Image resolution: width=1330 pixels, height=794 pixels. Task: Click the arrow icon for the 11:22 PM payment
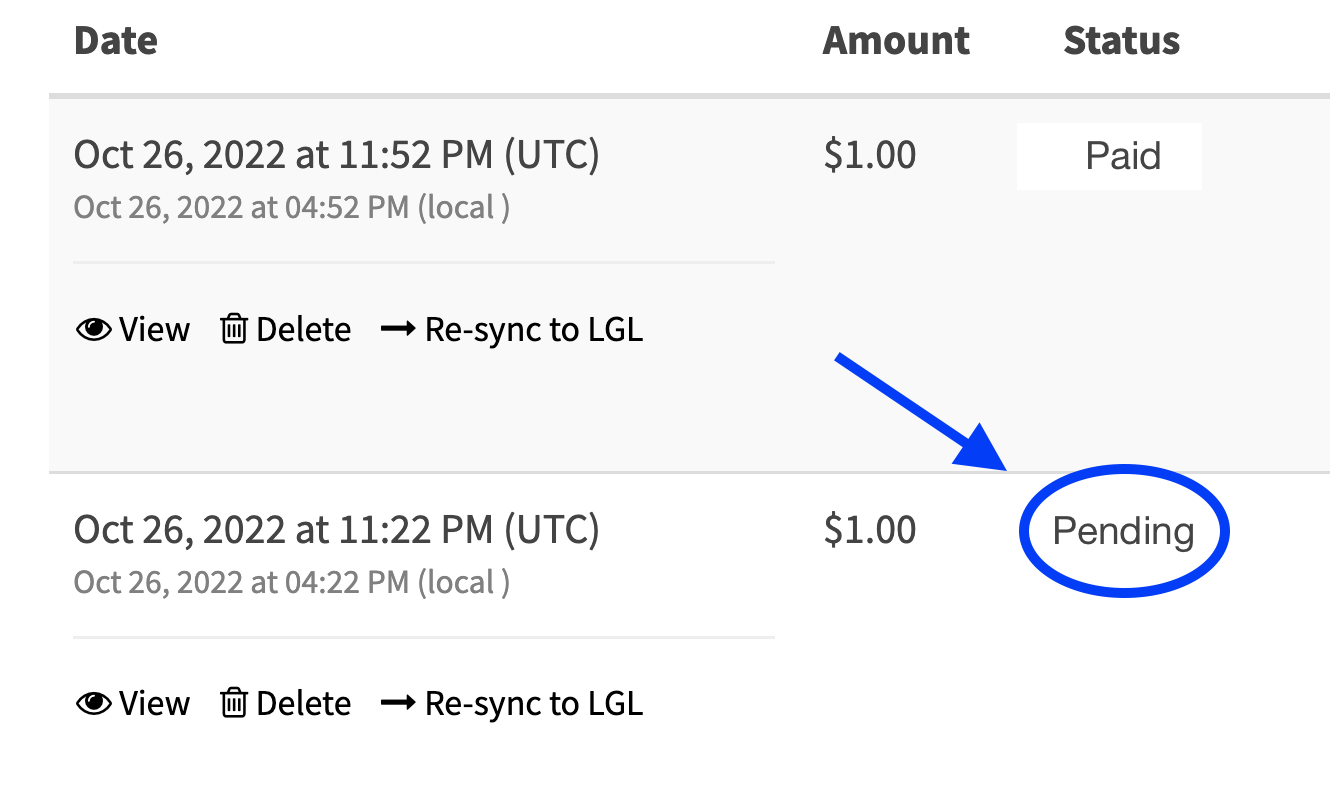[x=398, y=704]
